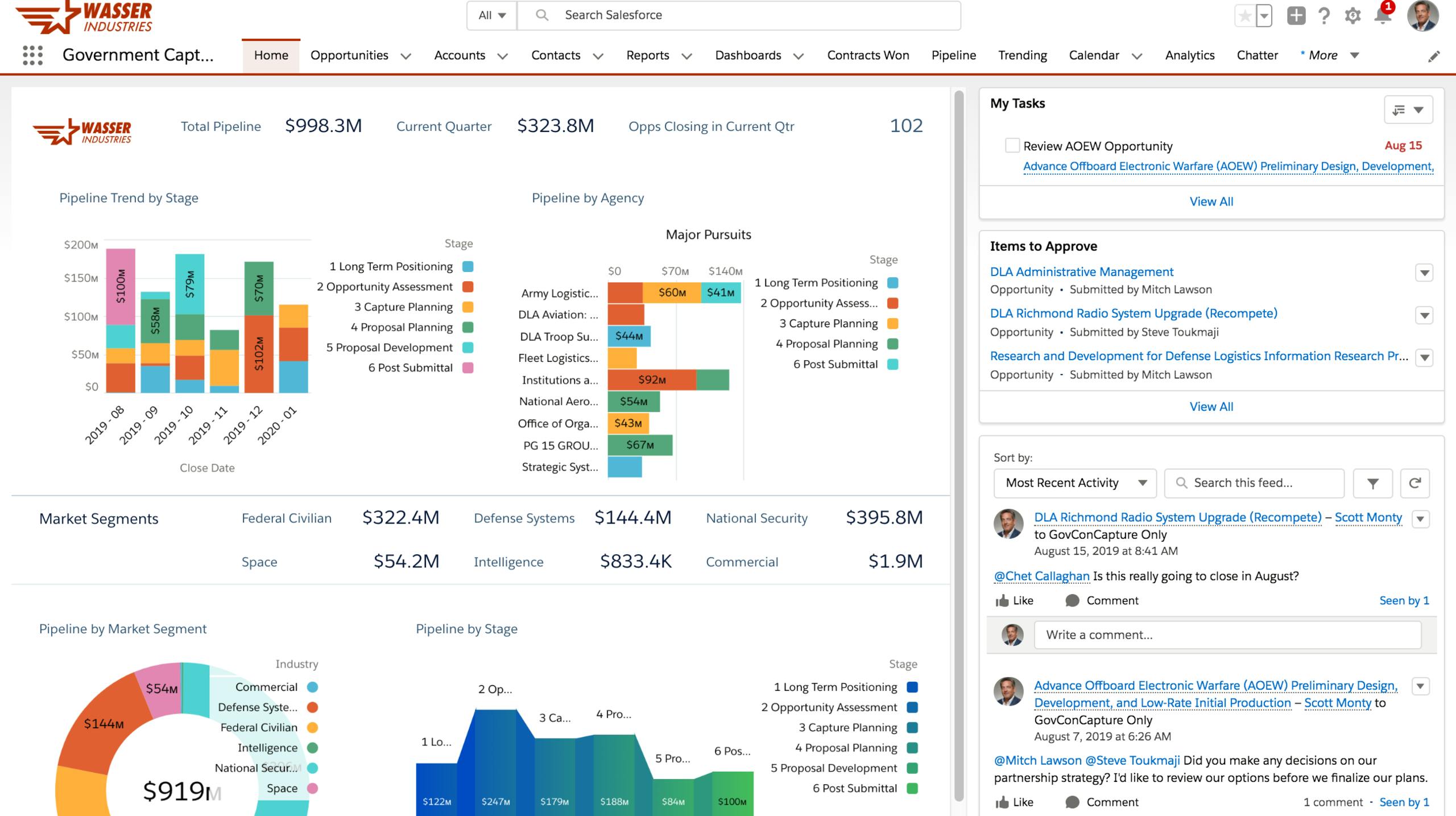Open actions for DLA Richmond Radio approval
This screenshot has width=1456, height=816.
pyautogui.click(x=1424, y=315)
